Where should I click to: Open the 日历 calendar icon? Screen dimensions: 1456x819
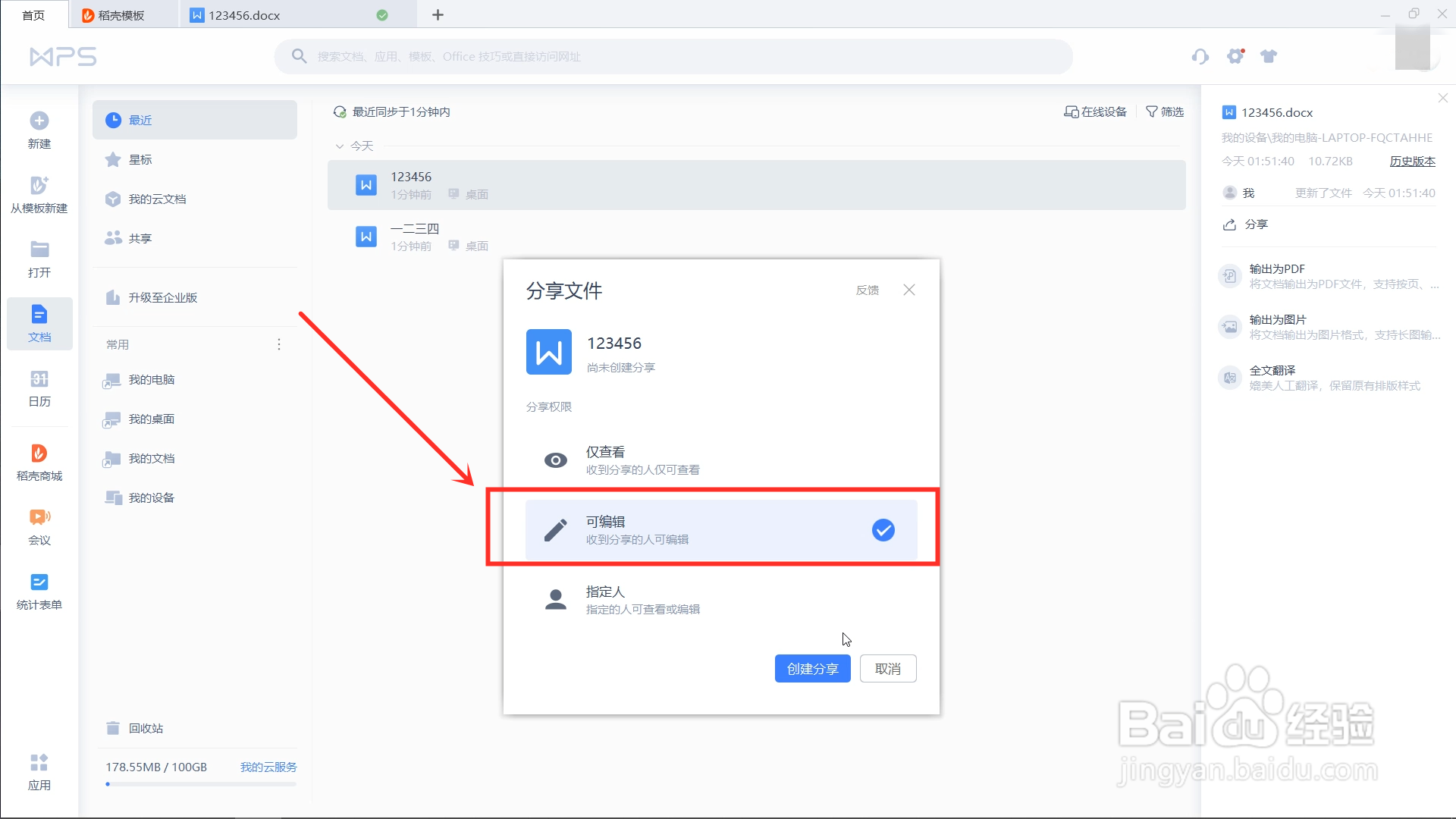[x=39, y=378]
